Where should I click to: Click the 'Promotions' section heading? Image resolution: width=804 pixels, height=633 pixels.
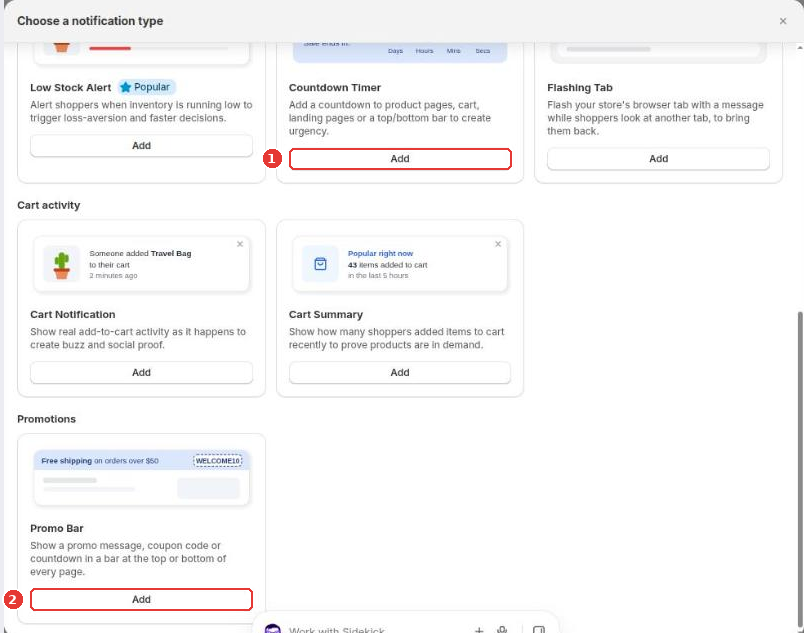tap(47, 419)
